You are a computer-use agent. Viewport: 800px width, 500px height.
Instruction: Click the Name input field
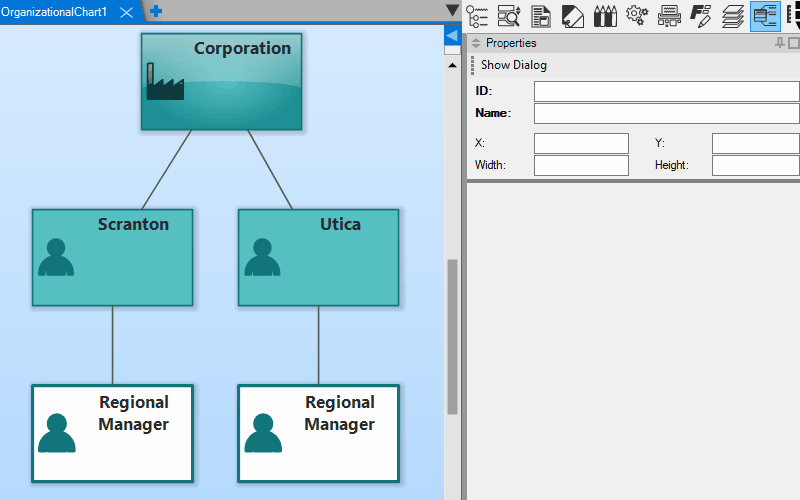click(x=666, y=113)
